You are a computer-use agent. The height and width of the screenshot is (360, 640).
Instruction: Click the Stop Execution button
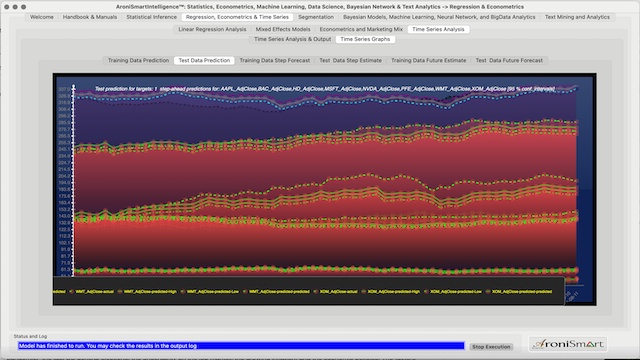pyautogui.click(x=491, y=347)
